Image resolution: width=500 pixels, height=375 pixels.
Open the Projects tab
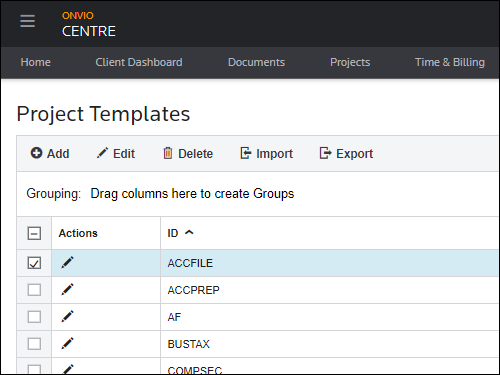pyautogui.click(x=350, y=62)
